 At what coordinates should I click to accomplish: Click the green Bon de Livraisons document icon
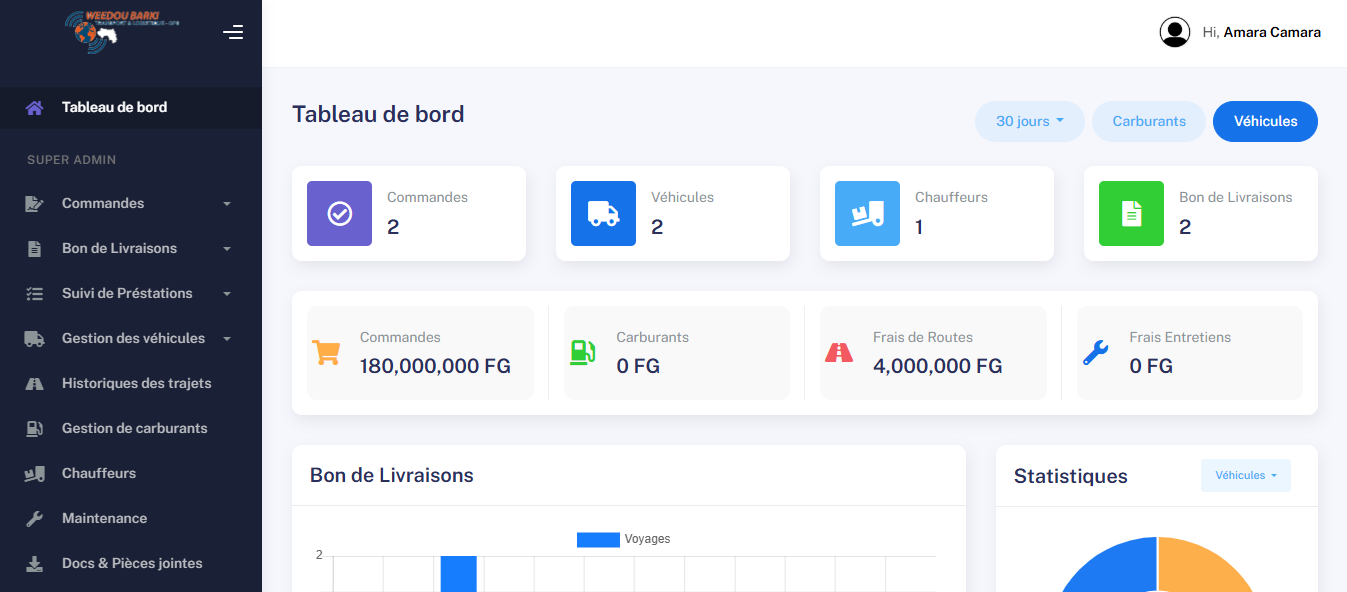(1131, 213)
